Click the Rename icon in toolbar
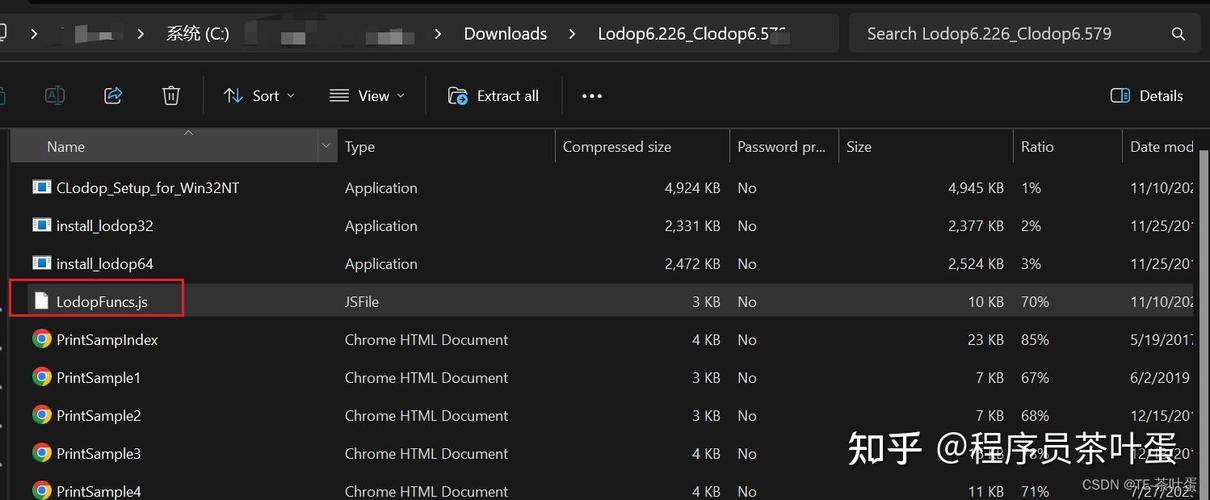 click(55, 96)
